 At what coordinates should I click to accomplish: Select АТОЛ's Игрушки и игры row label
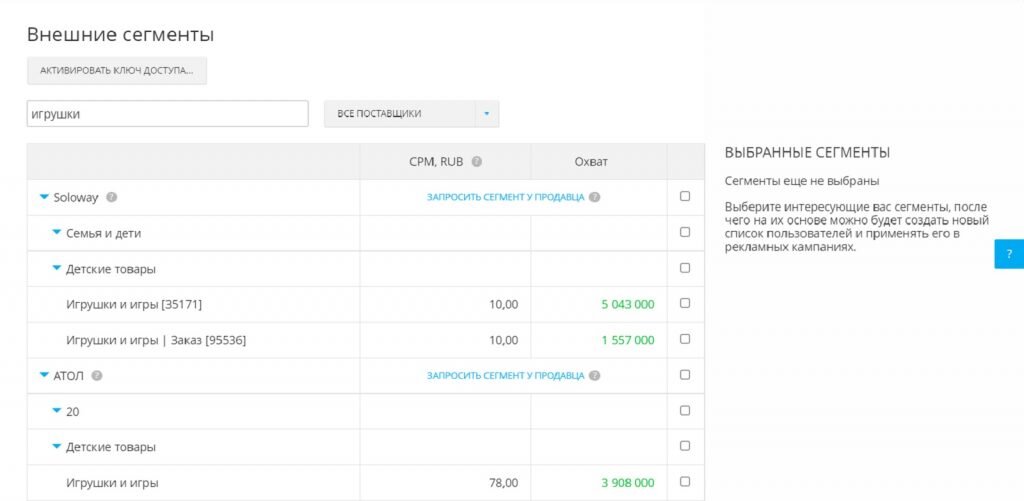click(112, 483)
